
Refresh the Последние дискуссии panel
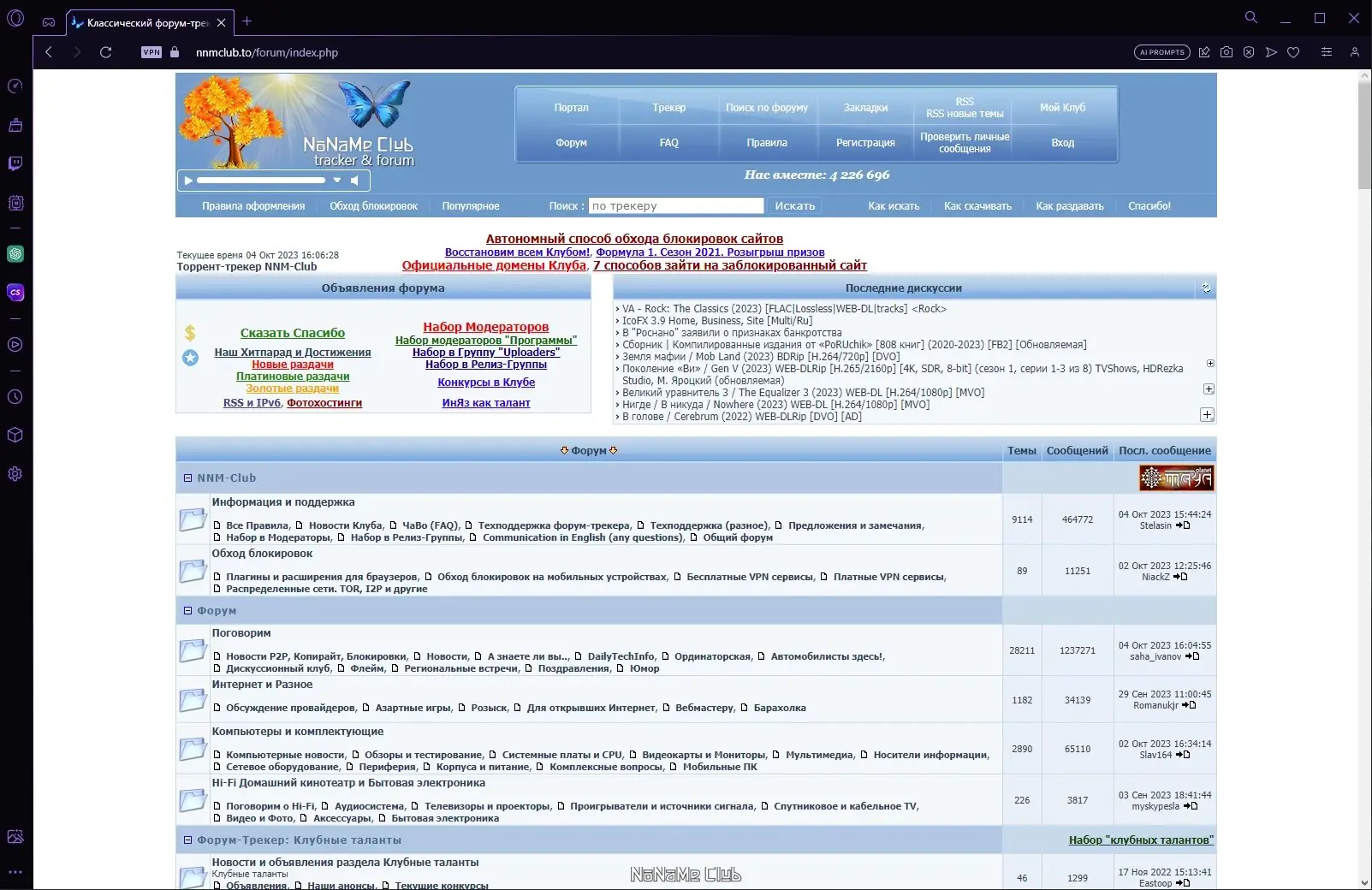(x=1206, y=288)
